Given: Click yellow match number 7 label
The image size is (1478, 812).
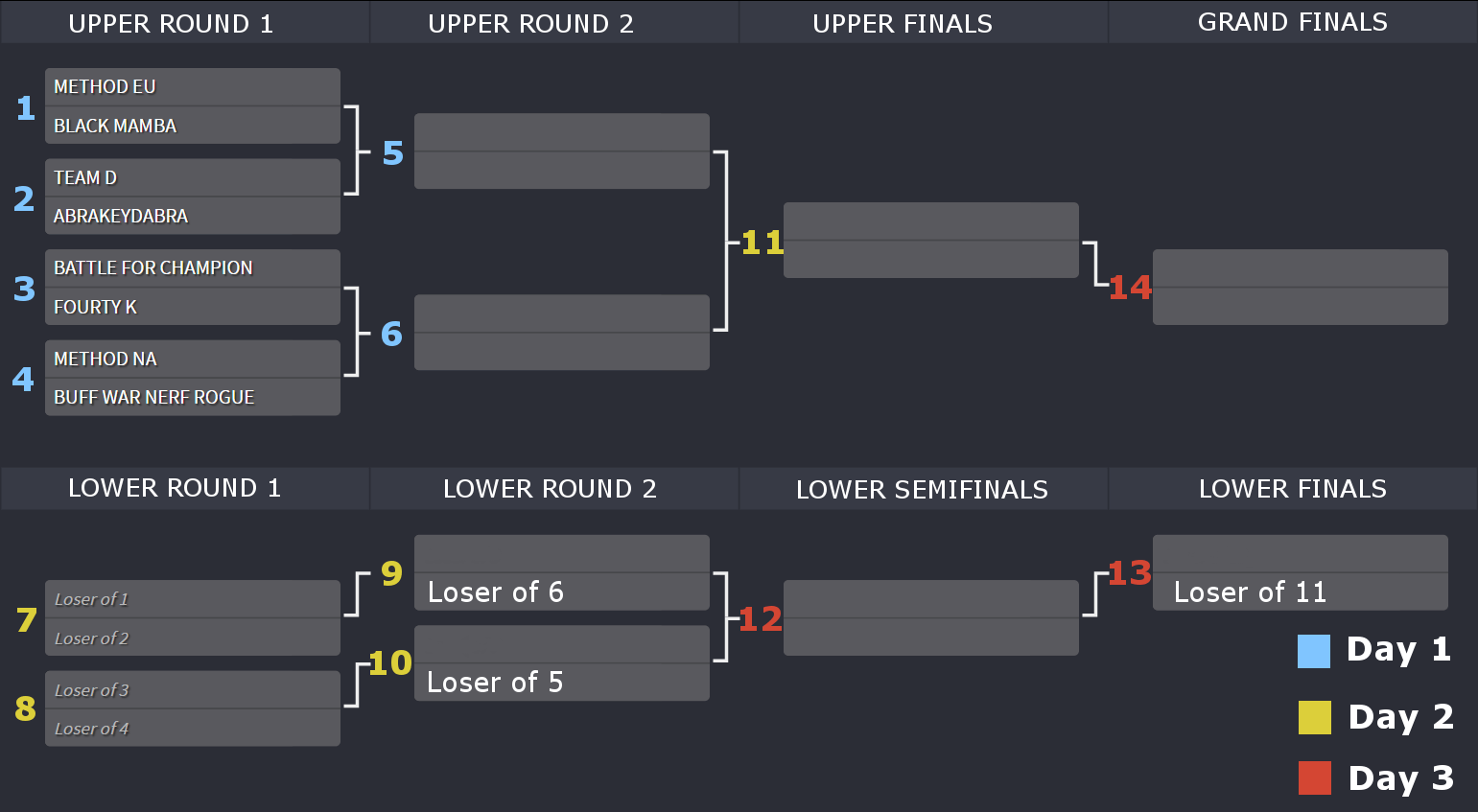Looking at the screenshot, I should point(27,620).
